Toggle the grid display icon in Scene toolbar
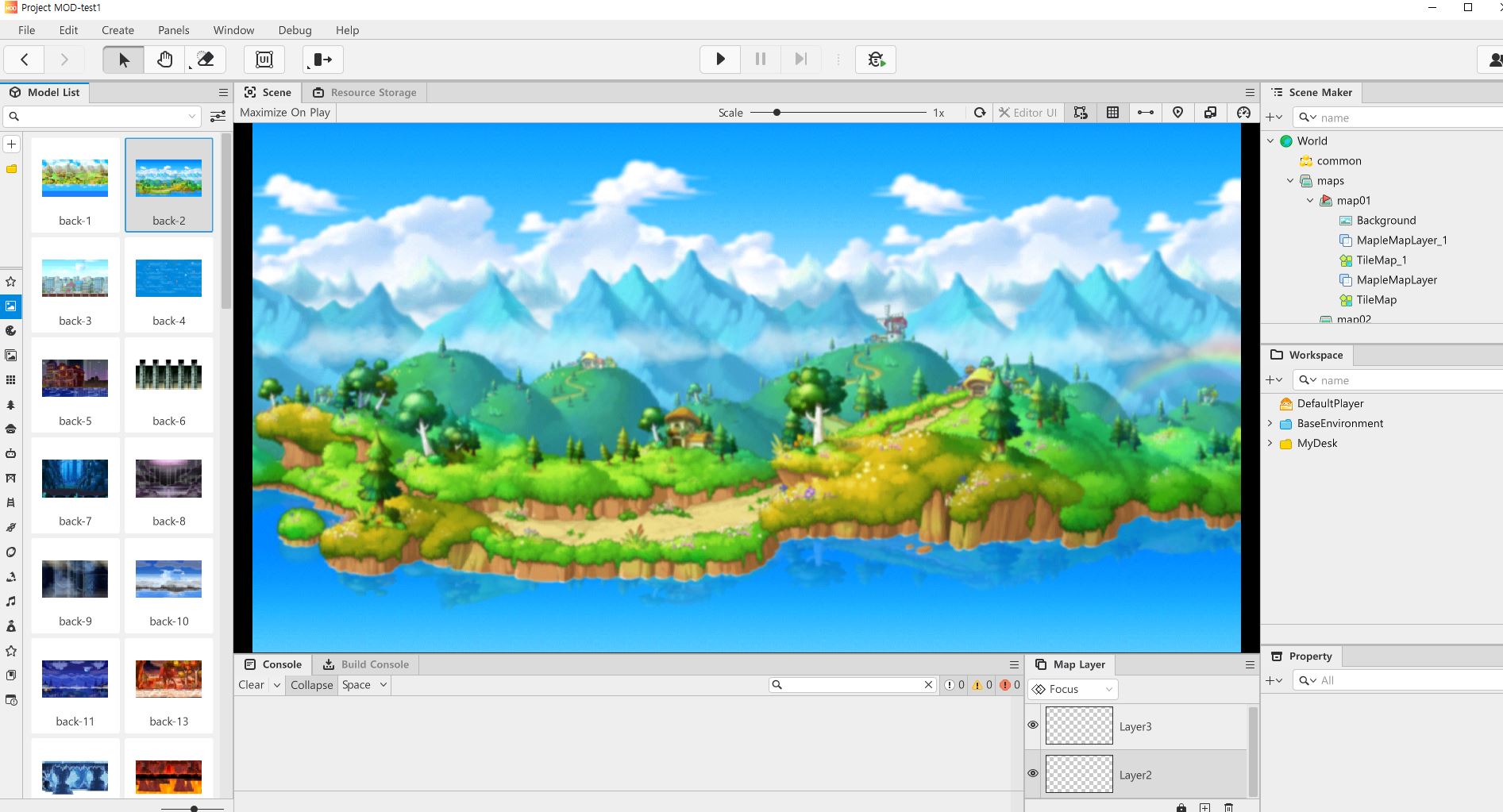 (x=1112, y=113)
